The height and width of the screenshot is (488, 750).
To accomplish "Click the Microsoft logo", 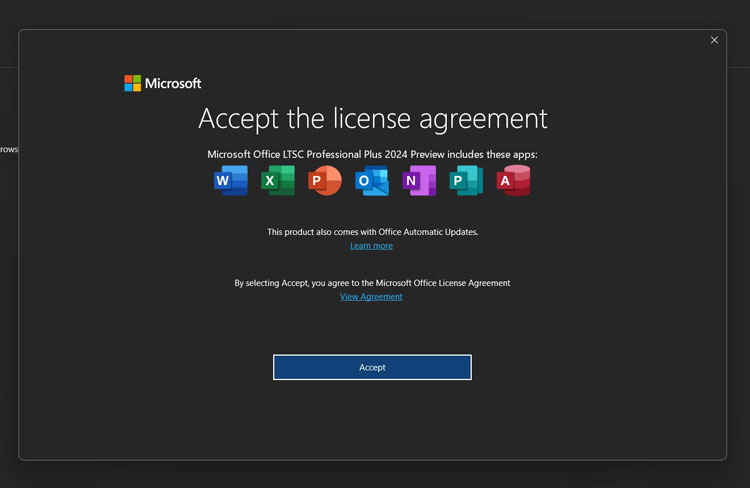I will coord(163,83).
